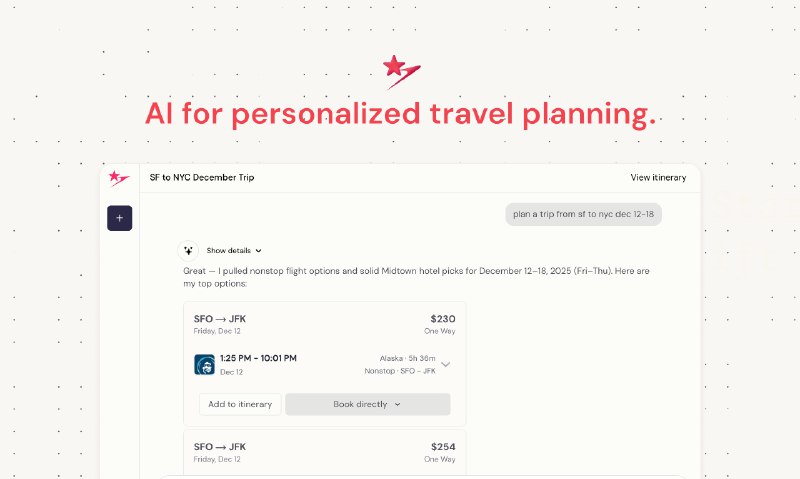Click the small star logo in the sidebar

click(x=119, y=178)
